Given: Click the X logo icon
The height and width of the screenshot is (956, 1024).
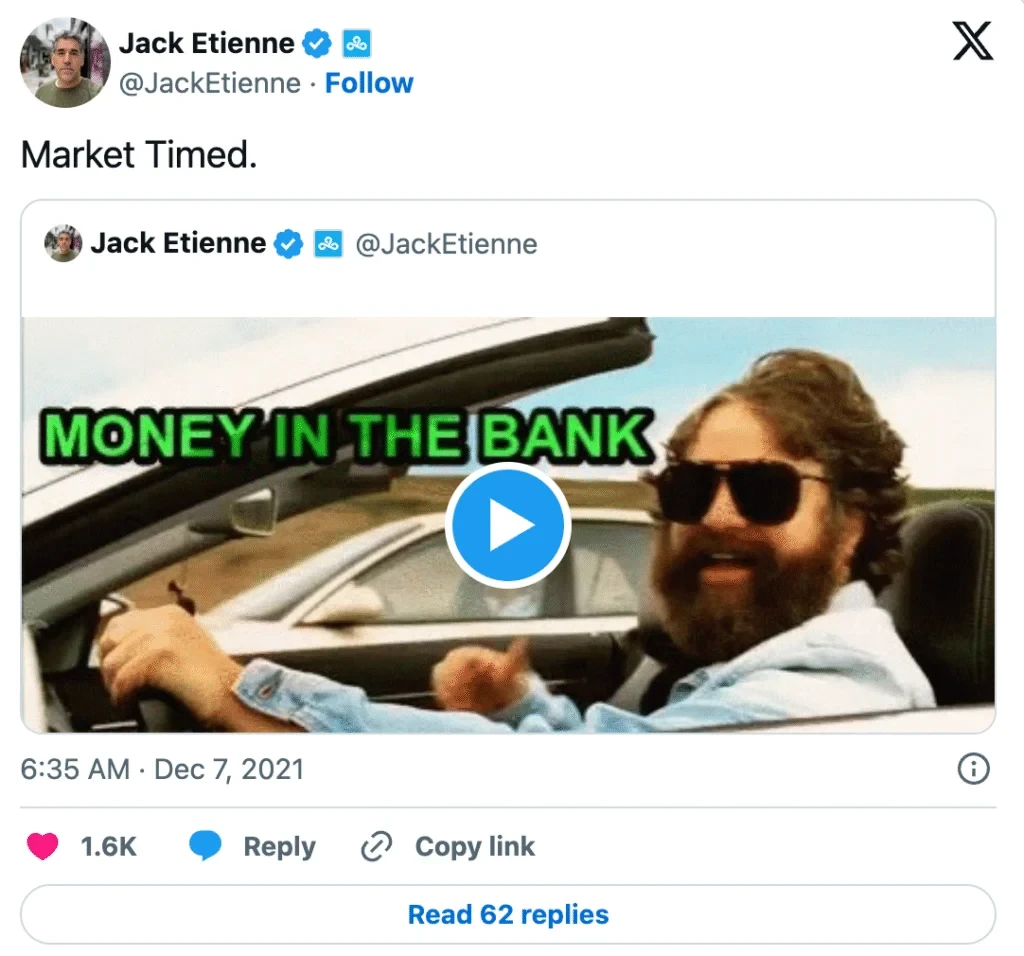Looking at the screenshot, I should 972,40.
